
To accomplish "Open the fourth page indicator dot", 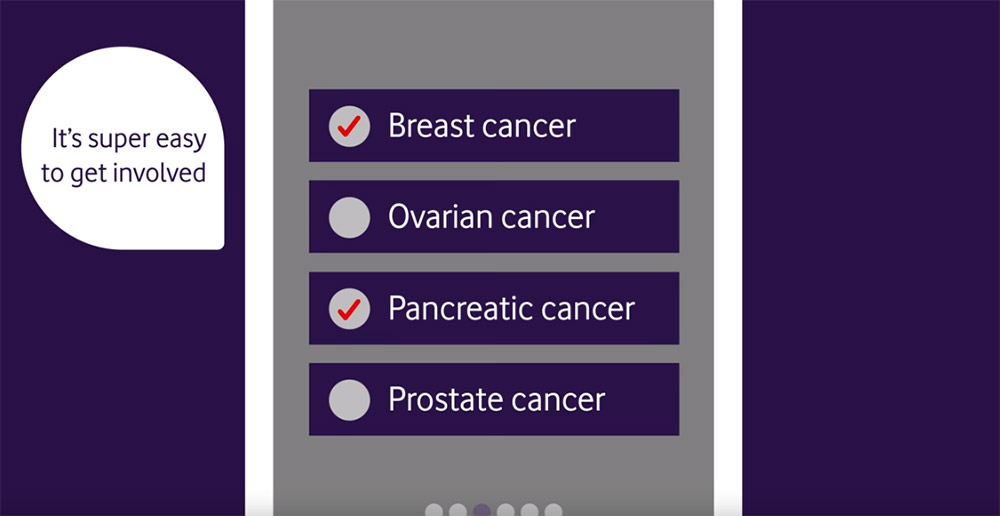I will tap(506, 511).
